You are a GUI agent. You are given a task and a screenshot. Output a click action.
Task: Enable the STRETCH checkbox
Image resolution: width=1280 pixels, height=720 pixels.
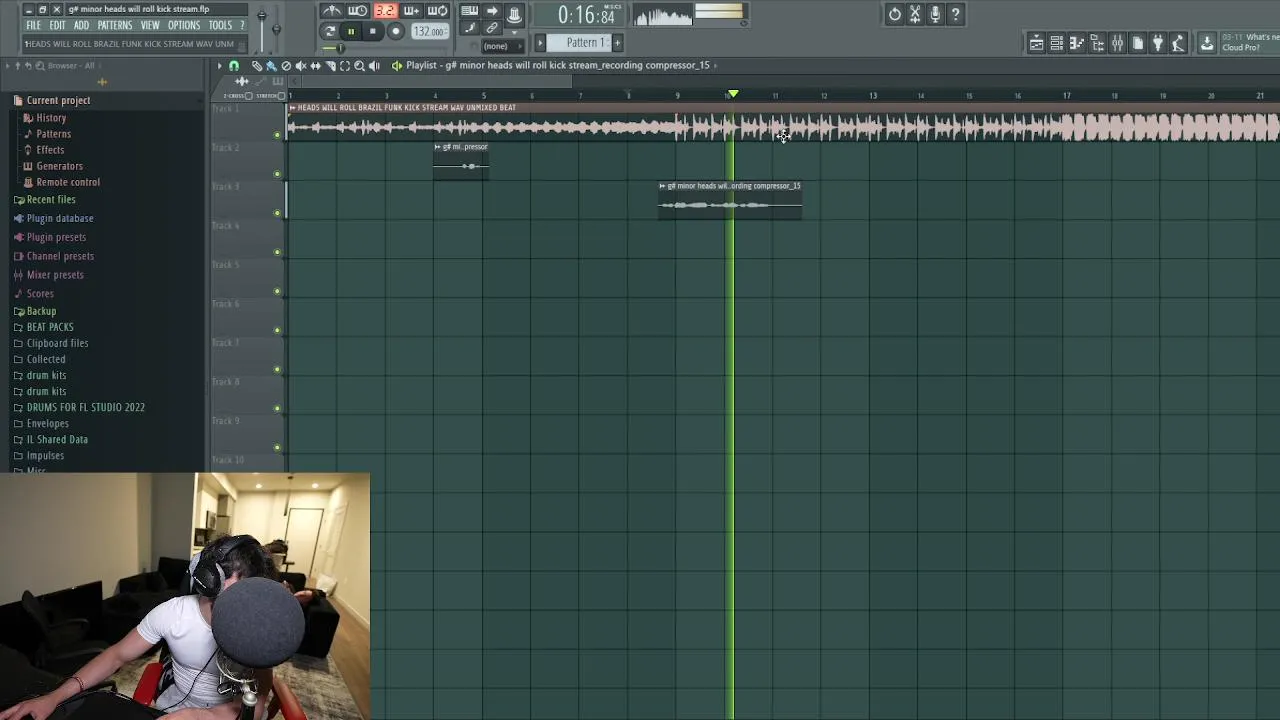click(x=282, y=96)
